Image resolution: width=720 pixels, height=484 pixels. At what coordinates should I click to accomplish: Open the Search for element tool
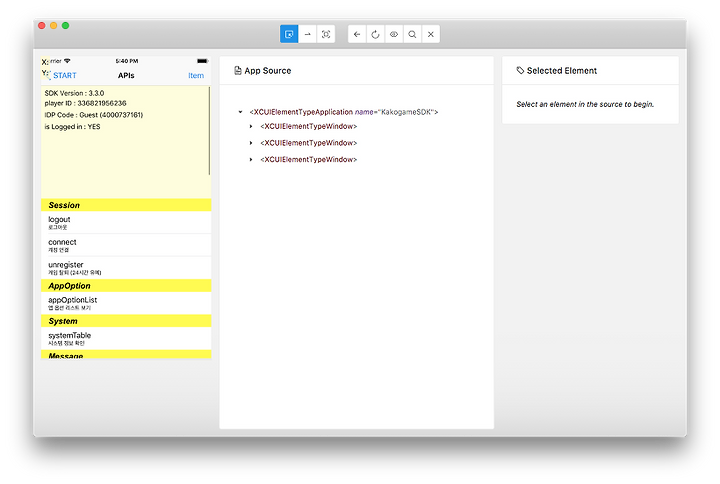tap(412, 34)
